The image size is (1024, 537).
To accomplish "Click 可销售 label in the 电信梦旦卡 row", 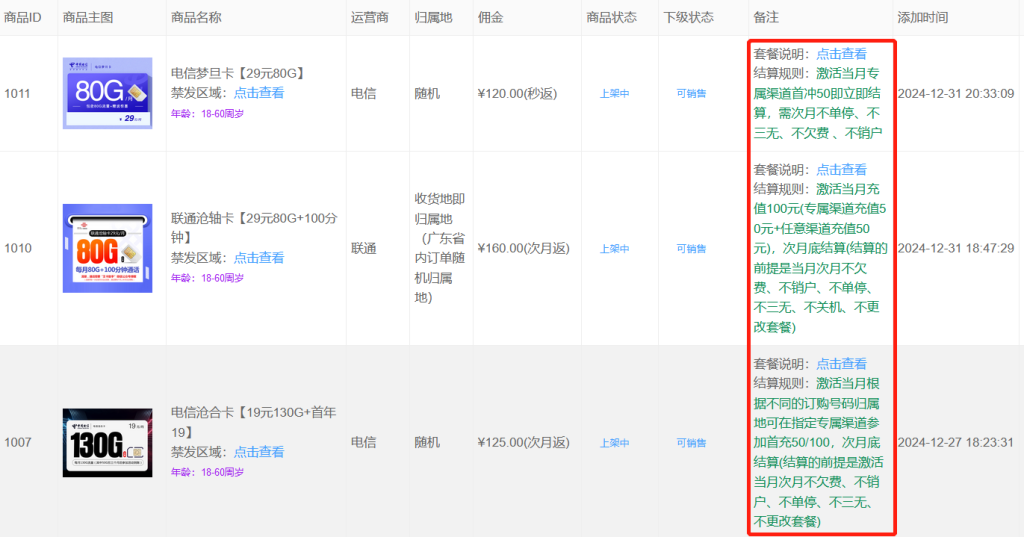I will (691, 94).
